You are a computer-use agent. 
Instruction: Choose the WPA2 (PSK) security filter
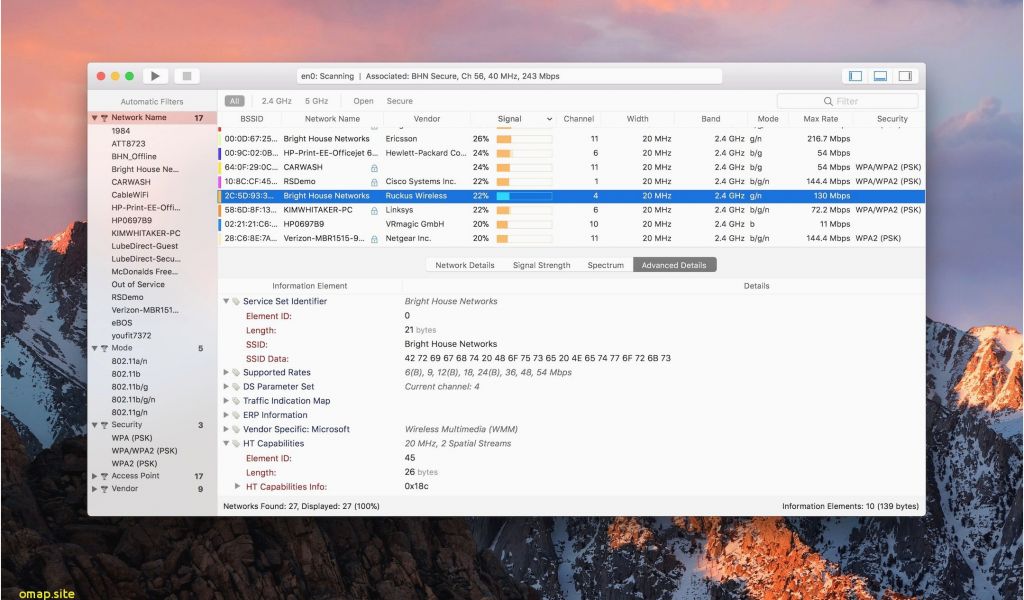click(x=134, y=464)
